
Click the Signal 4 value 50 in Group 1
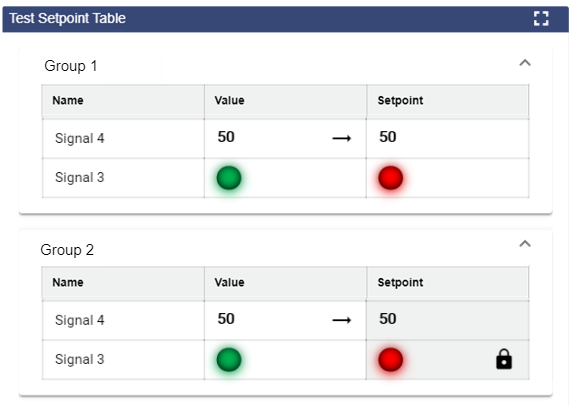[226, 137]
